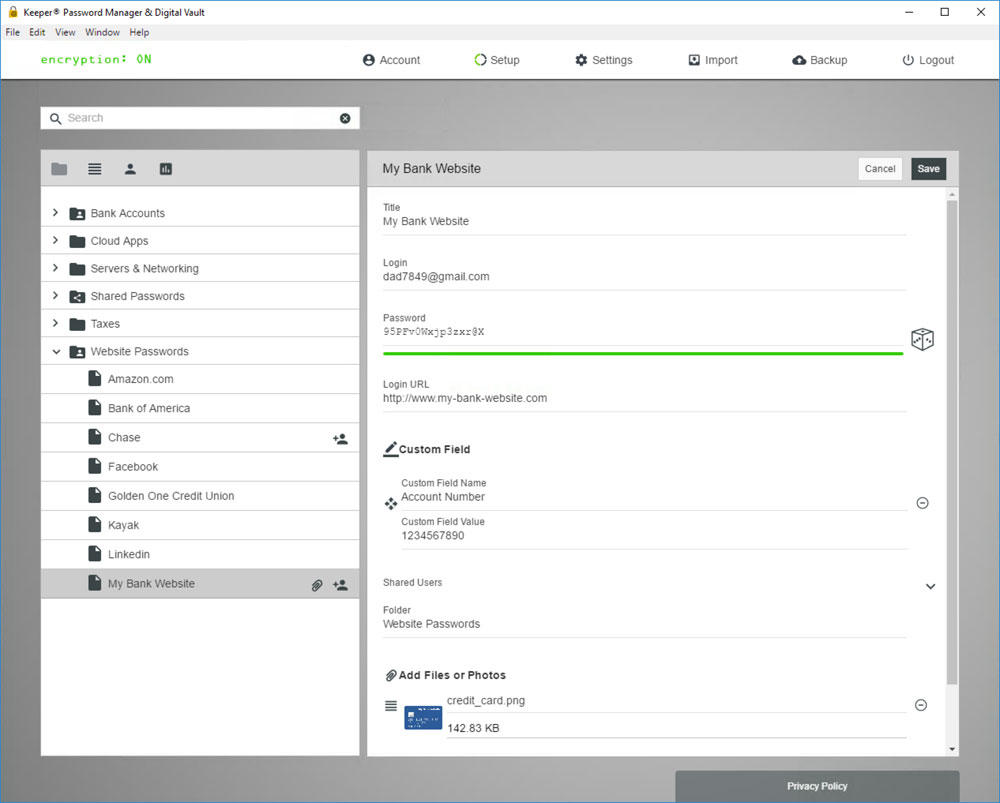This screenshot has width=1000, height=803.
Task: Collapse the Website Passwords folder
Action: 56,351
